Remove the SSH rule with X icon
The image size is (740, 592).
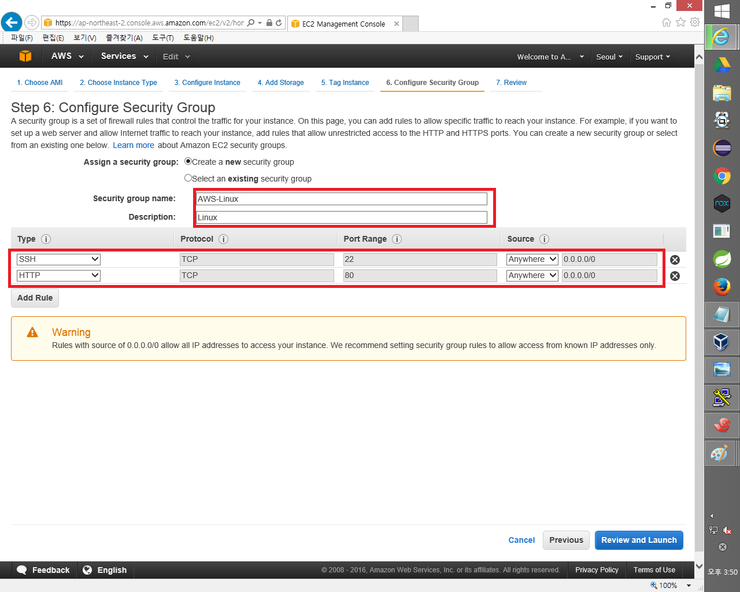pos(674,260)
